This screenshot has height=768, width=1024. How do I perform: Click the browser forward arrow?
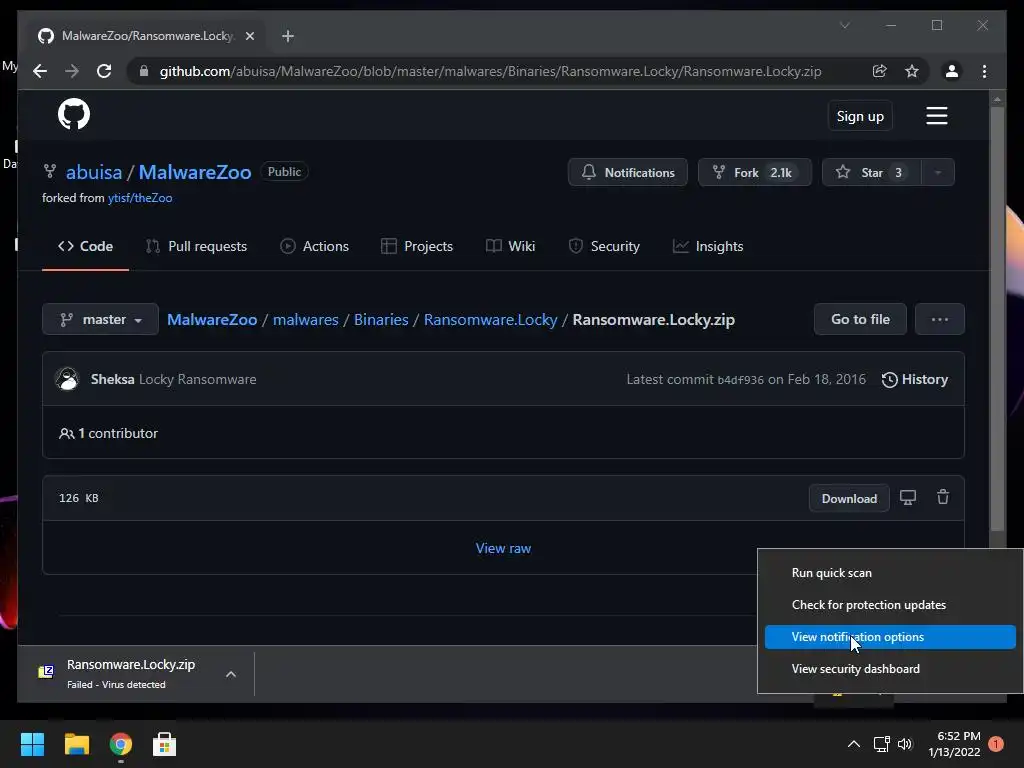[72, 71]
